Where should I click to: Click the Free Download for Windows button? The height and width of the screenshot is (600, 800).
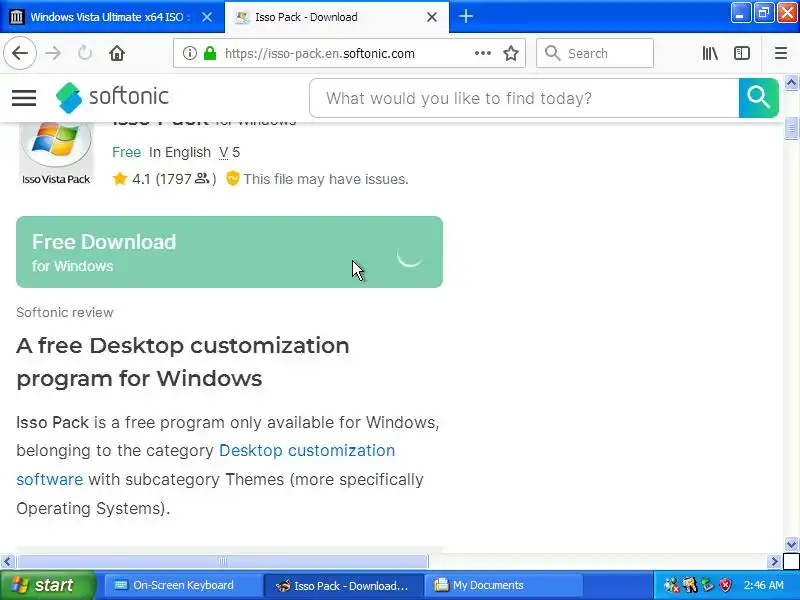[x=230, y=252]
